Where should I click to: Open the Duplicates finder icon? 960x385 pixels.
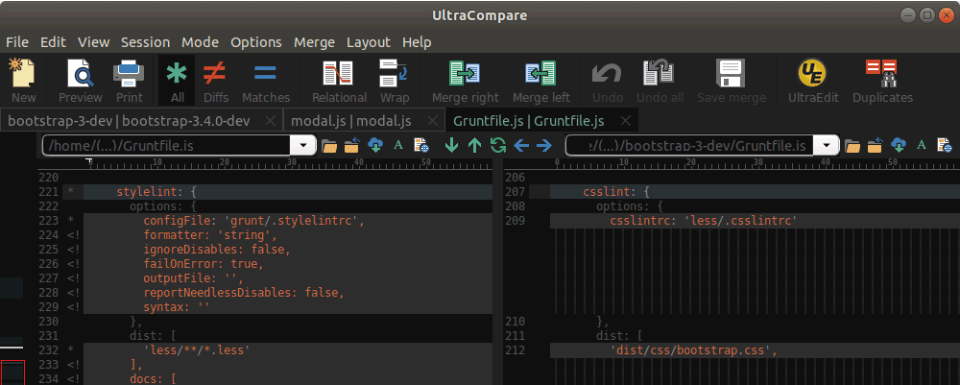pos(882,80)
